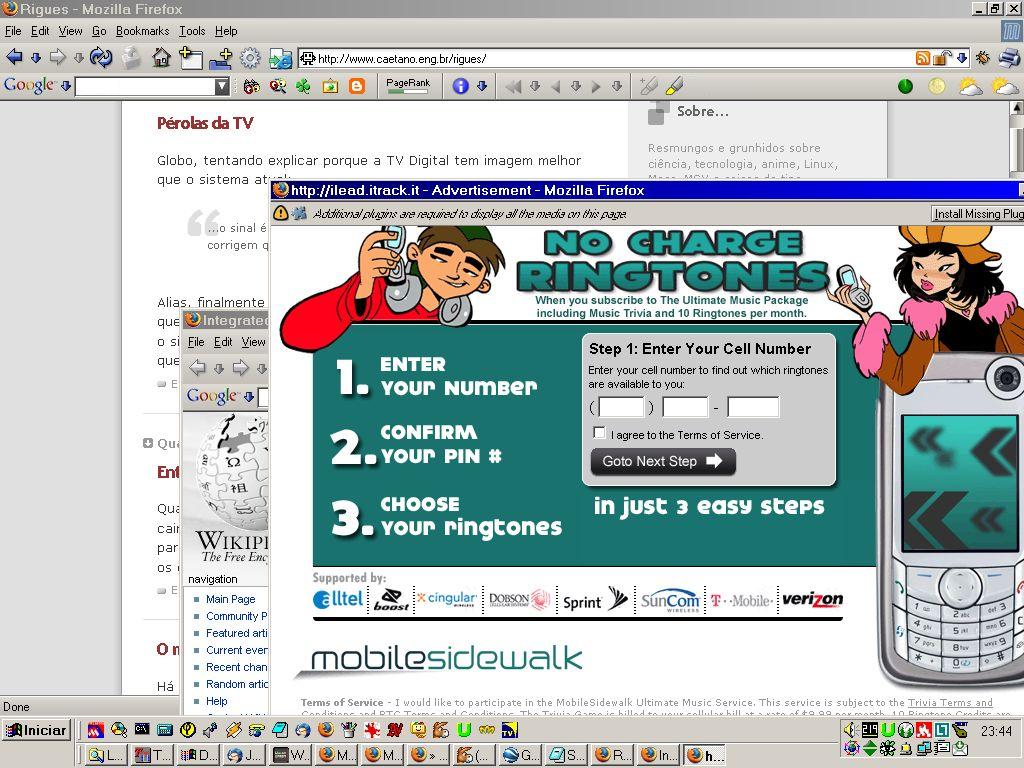
Task: Click the TV icon in quick launch
Action: coord(510,729)
